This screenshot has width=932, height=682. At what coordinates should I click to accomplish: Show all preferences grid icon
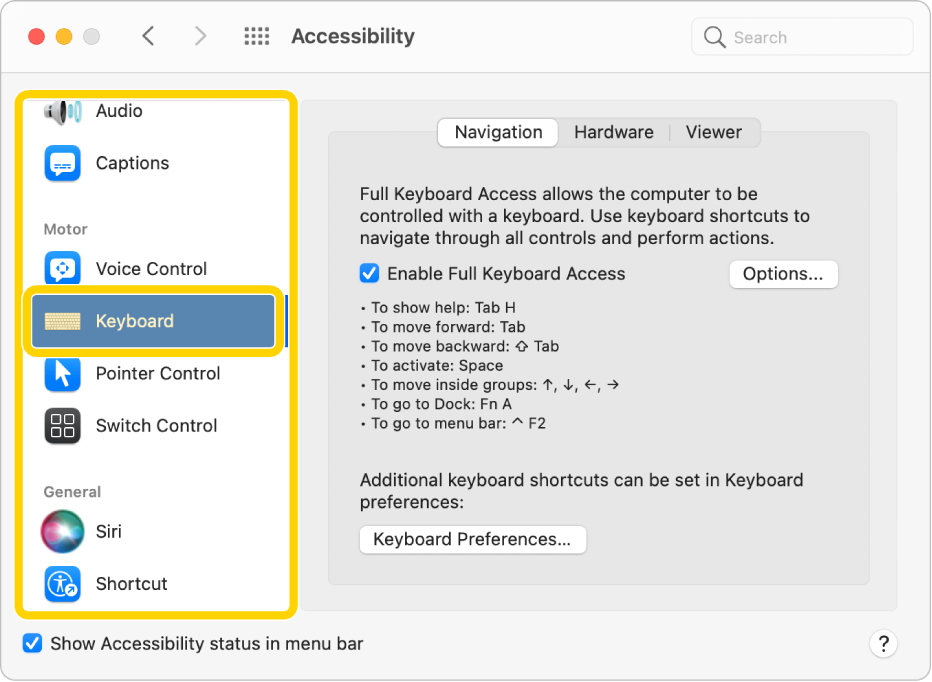coord(257,36)
